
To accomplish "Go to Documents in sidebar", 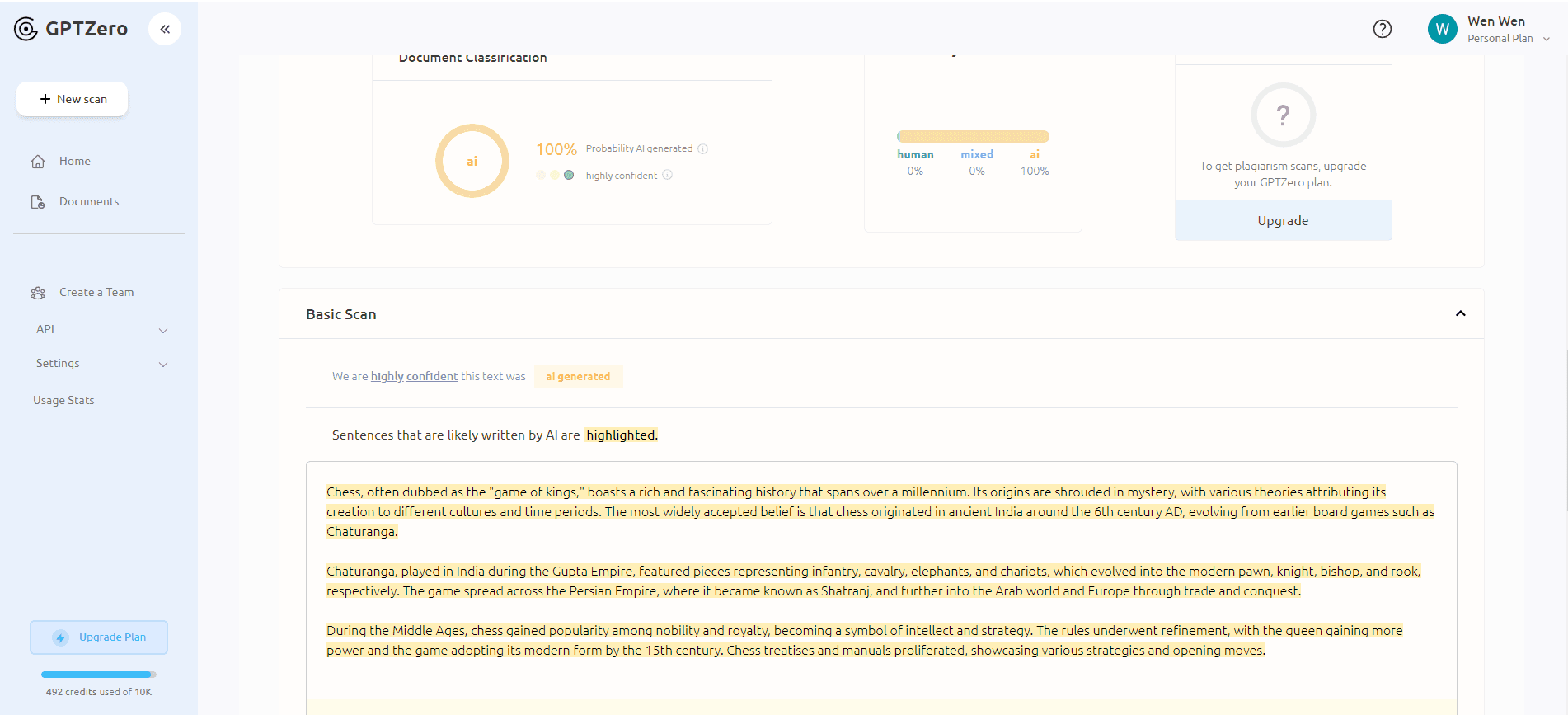I will pyautogui.click(x=89, y=202).
